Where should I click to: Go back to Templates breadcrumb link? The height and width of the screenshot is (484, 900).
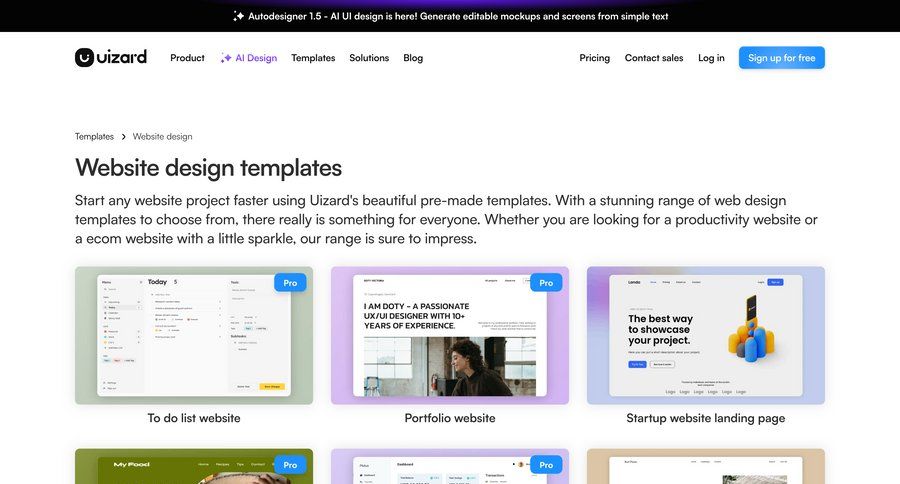(94, 137)
